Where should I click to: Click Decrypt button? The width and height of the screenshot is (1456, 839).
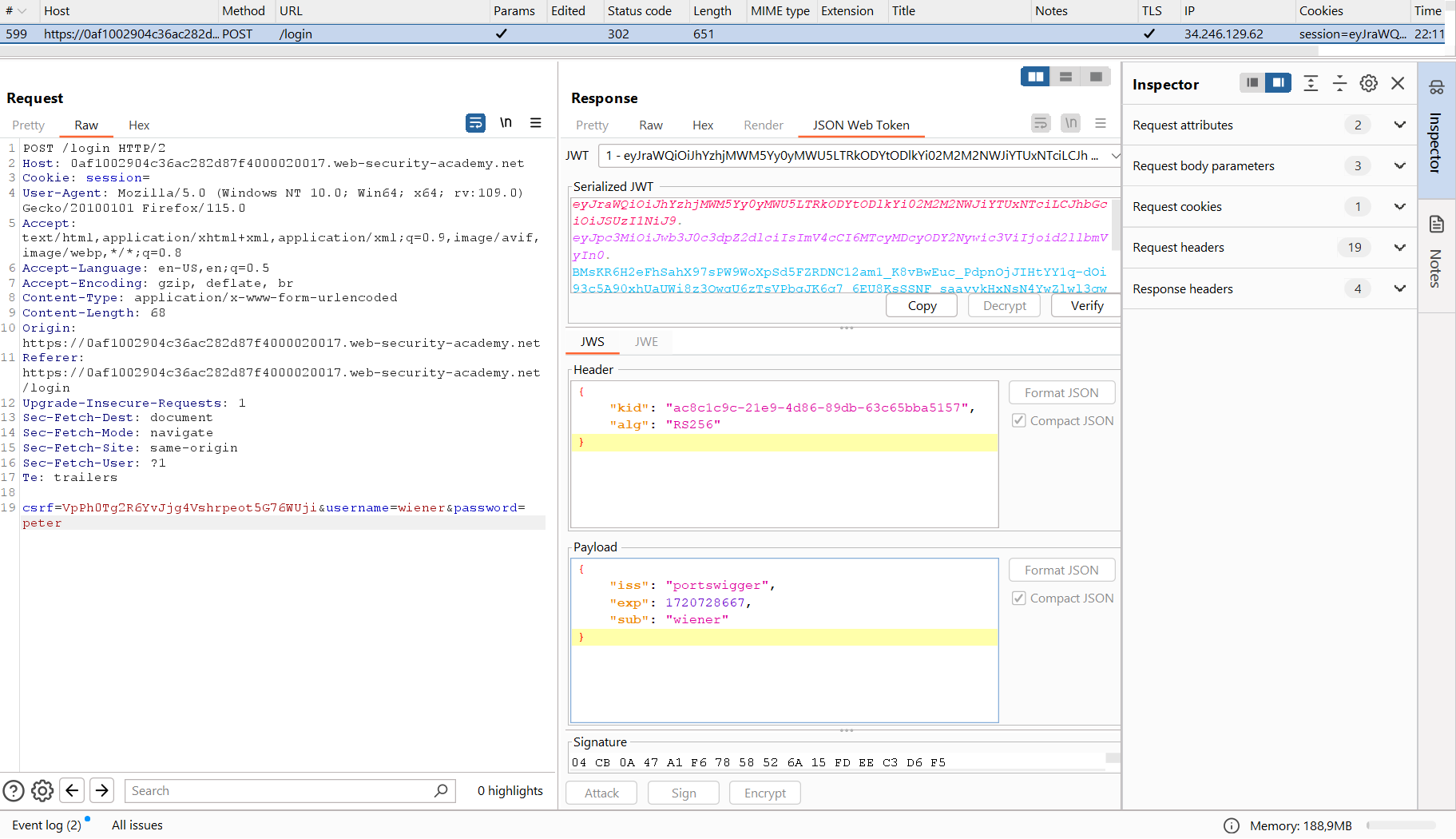pos(1004,305)
